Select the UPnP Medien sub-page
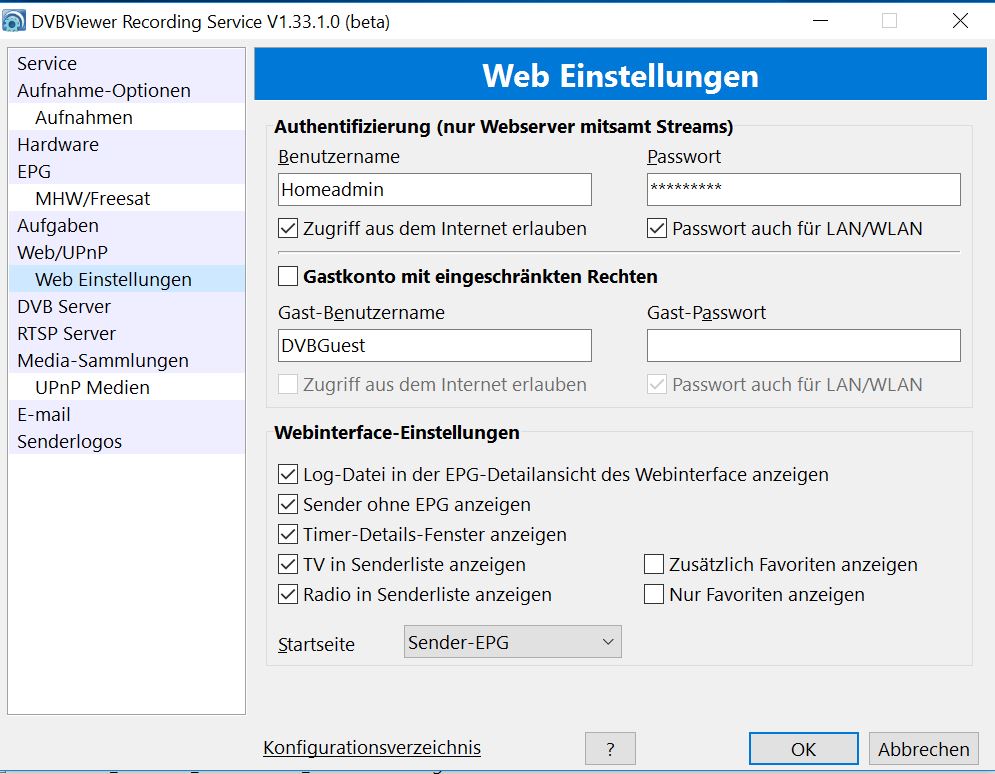Viewport: 995px width, 774px height. point(127,387)
